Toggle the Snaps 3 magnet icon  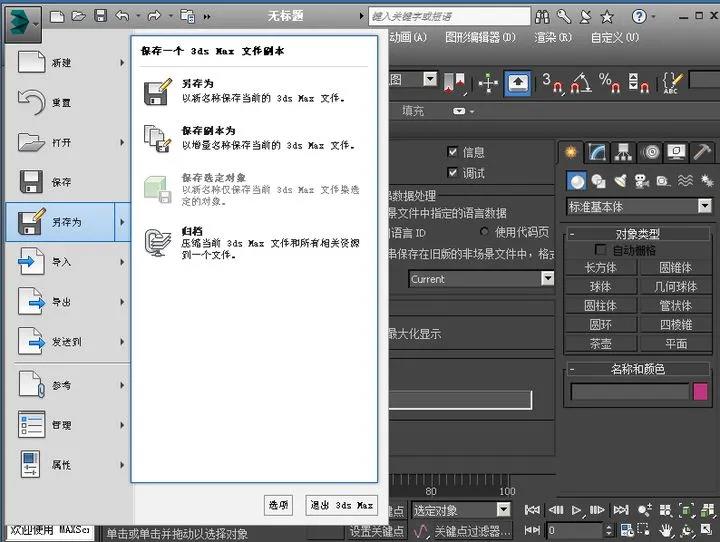coord(552,83)
